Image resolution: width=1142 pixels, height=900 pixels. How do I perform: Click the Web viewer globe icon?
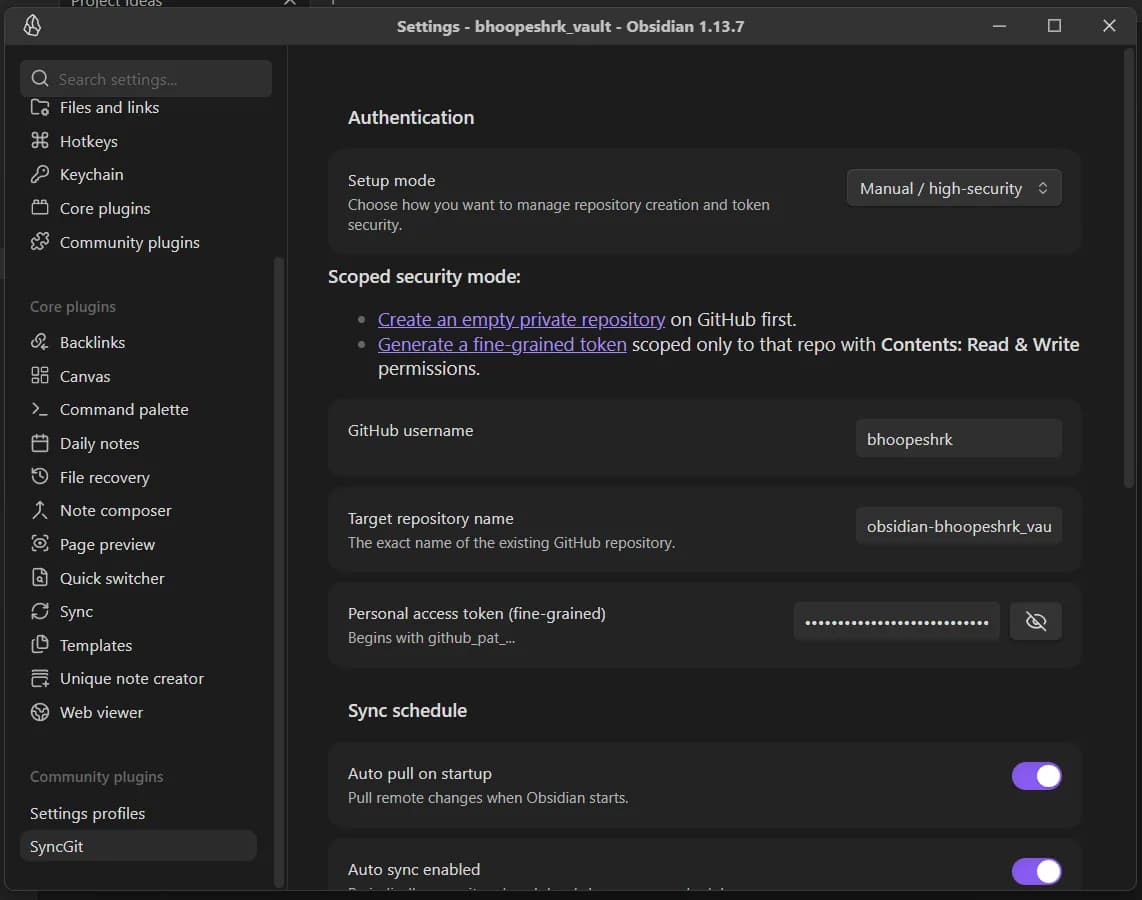(40, 712)
